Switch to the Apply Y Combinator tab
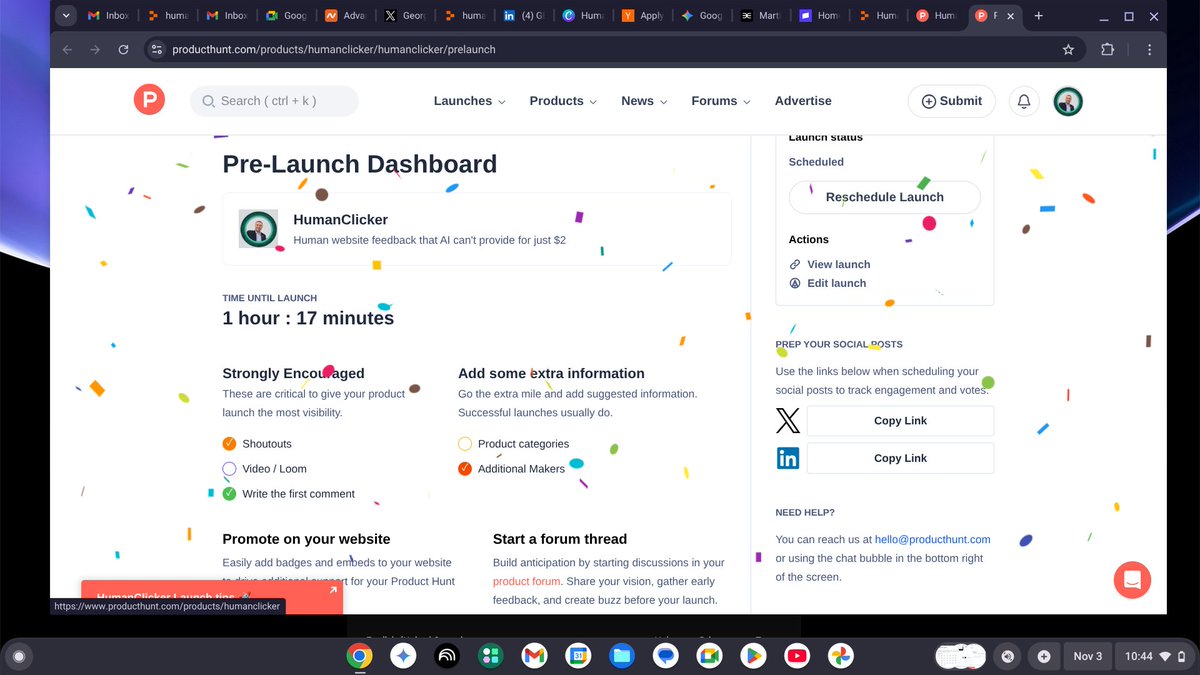The width and height of the screenshot is (1200, 675). point(644,16)
